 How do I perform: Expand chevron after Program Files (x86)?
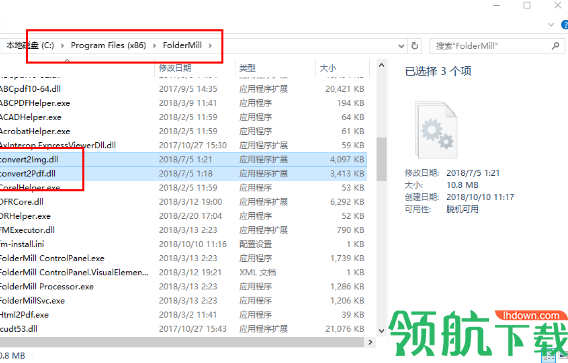click(x=155, y=46)
